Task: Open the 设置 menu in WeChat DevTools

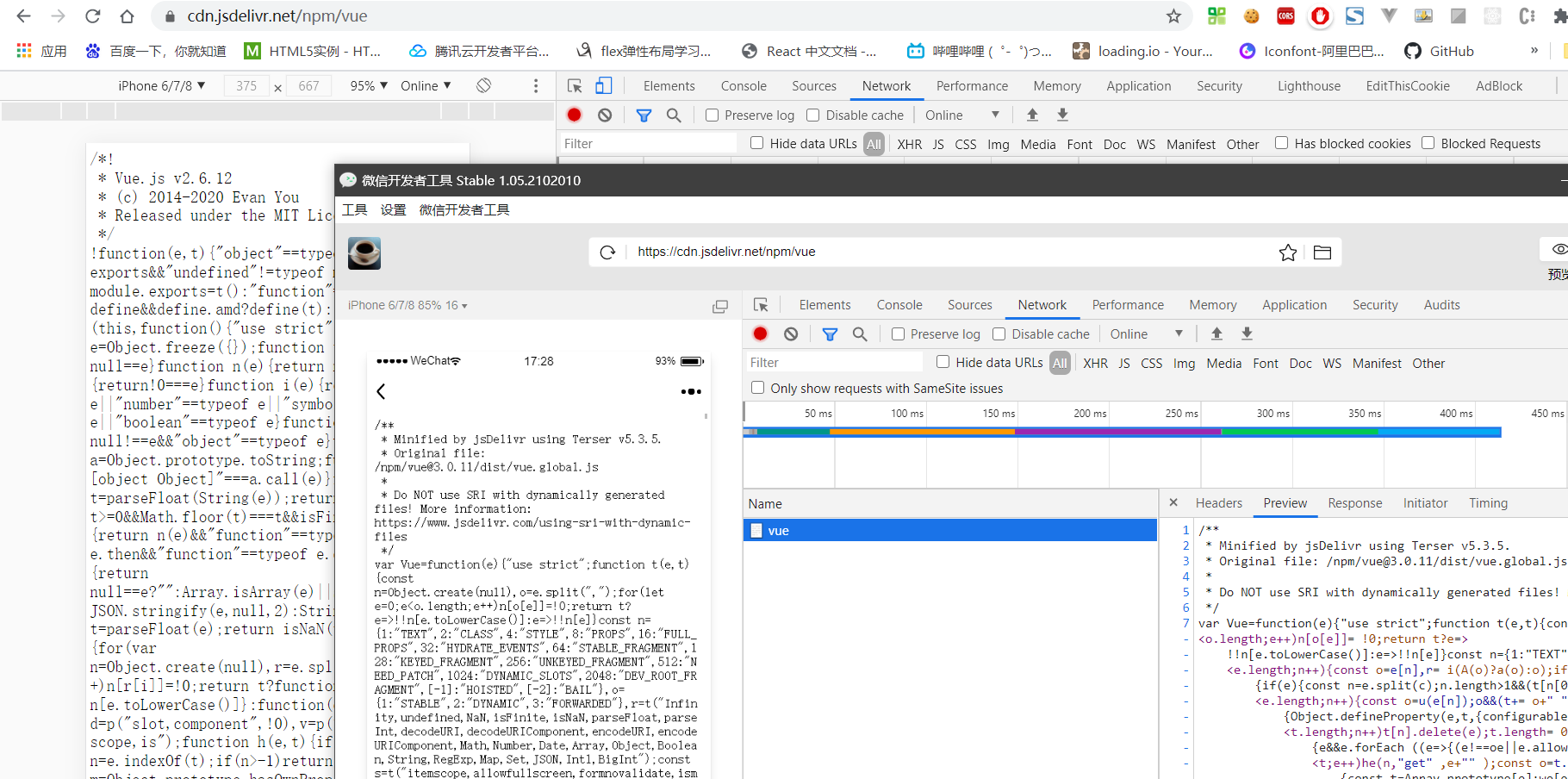Action: tap(393, 209)
